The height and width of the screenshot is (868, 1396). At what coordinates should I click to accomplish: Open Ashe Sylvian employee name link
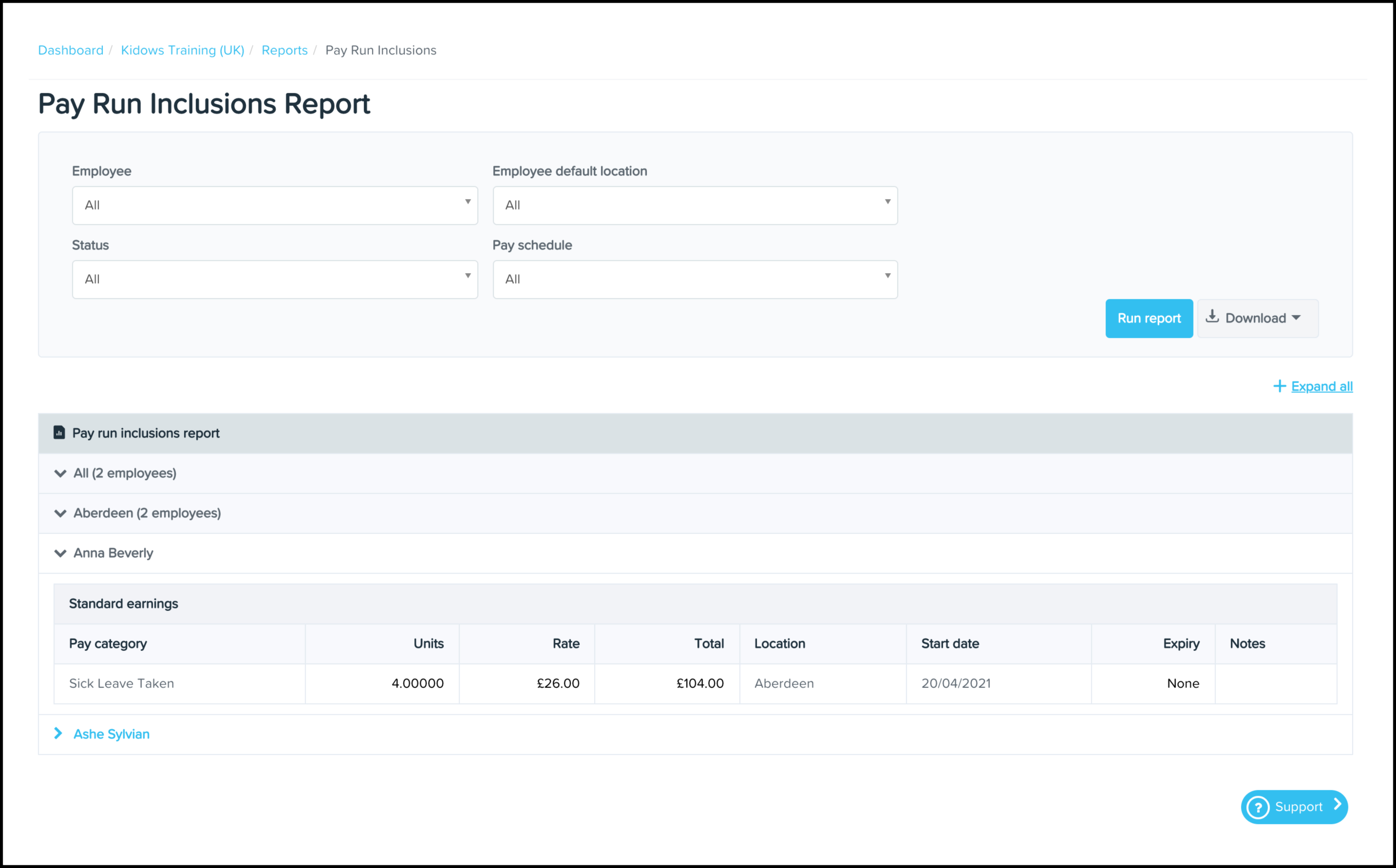coord(112,734)
